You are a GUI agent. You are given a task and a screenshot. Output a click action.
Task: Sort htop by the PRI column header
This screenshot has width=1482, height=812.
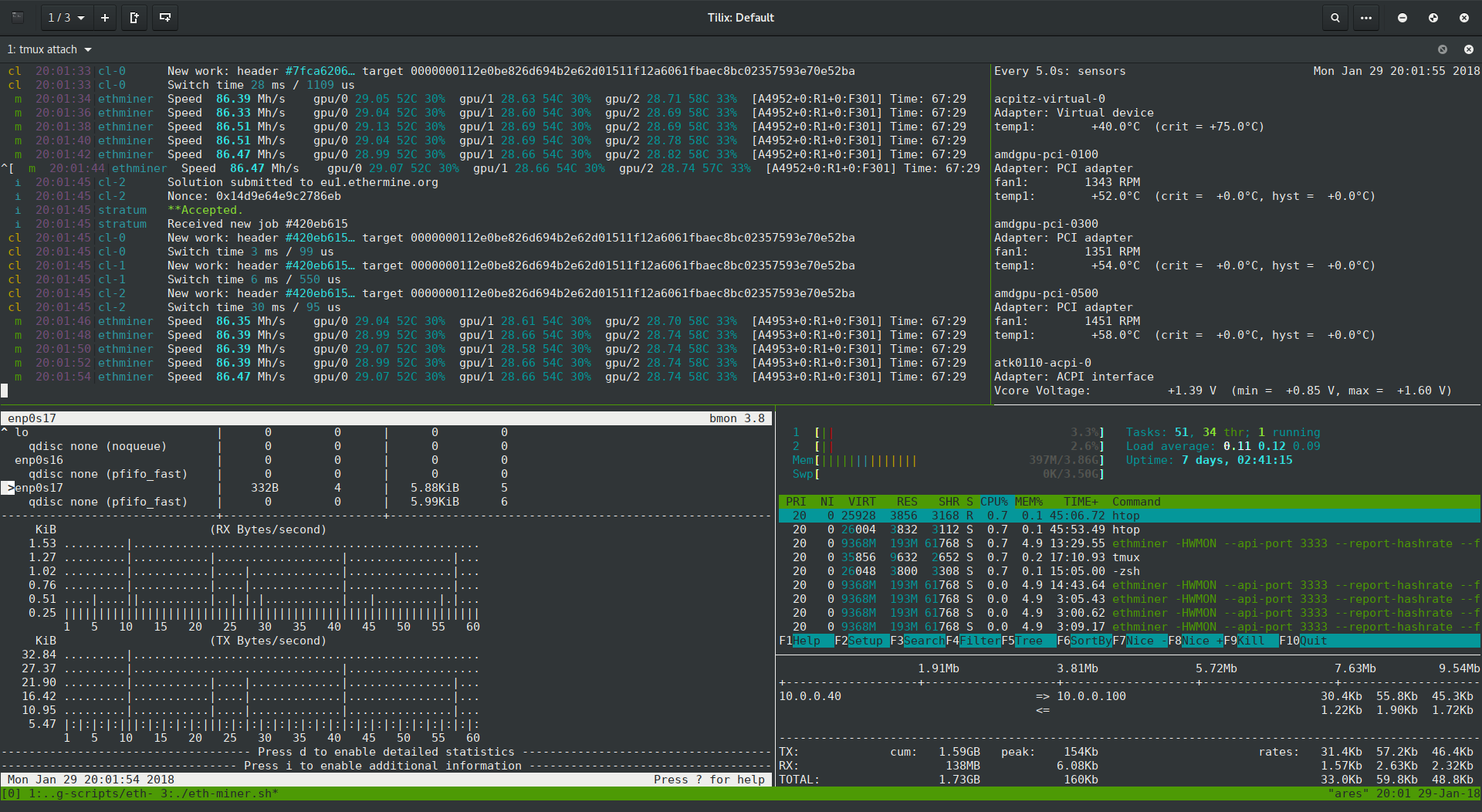tap(796, 502)
